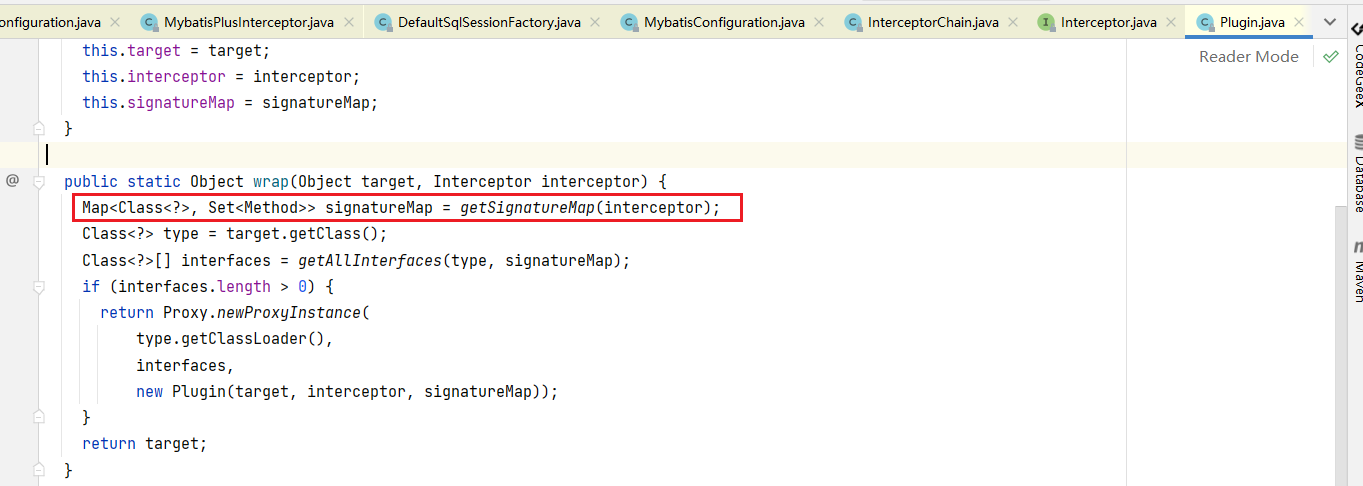Open the Database tool window
The height and width of the screenshot is (486, 1363).
tap(1357, 175)
